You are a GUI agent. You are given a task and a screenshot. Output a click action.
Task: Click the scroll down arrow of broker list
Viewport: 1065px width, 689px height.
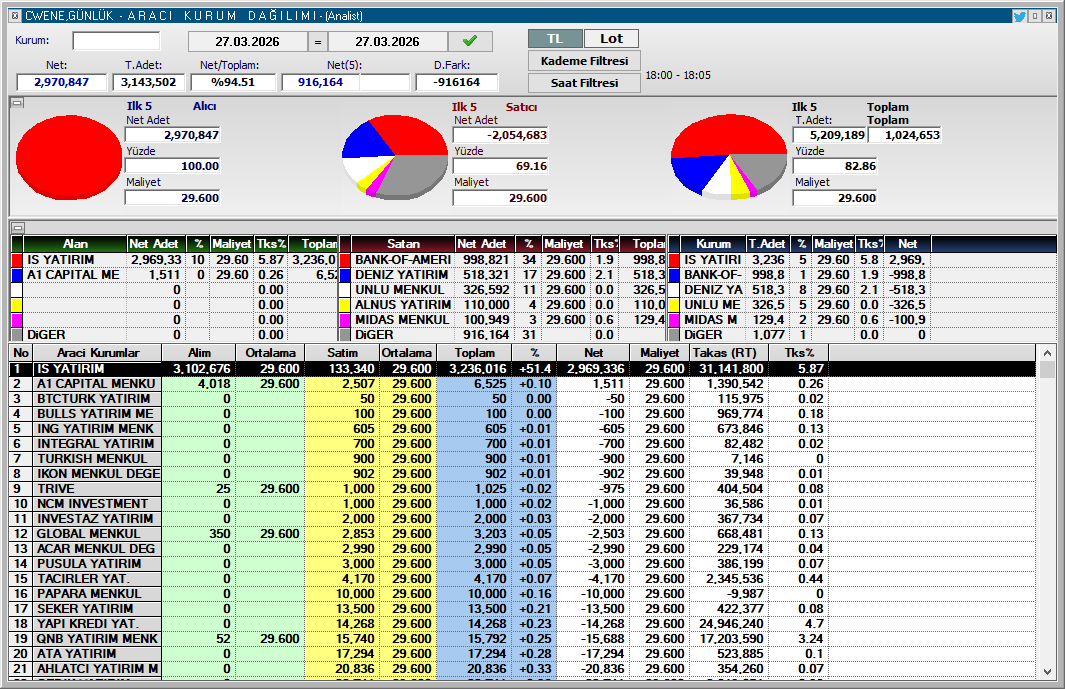(1047, 670)
